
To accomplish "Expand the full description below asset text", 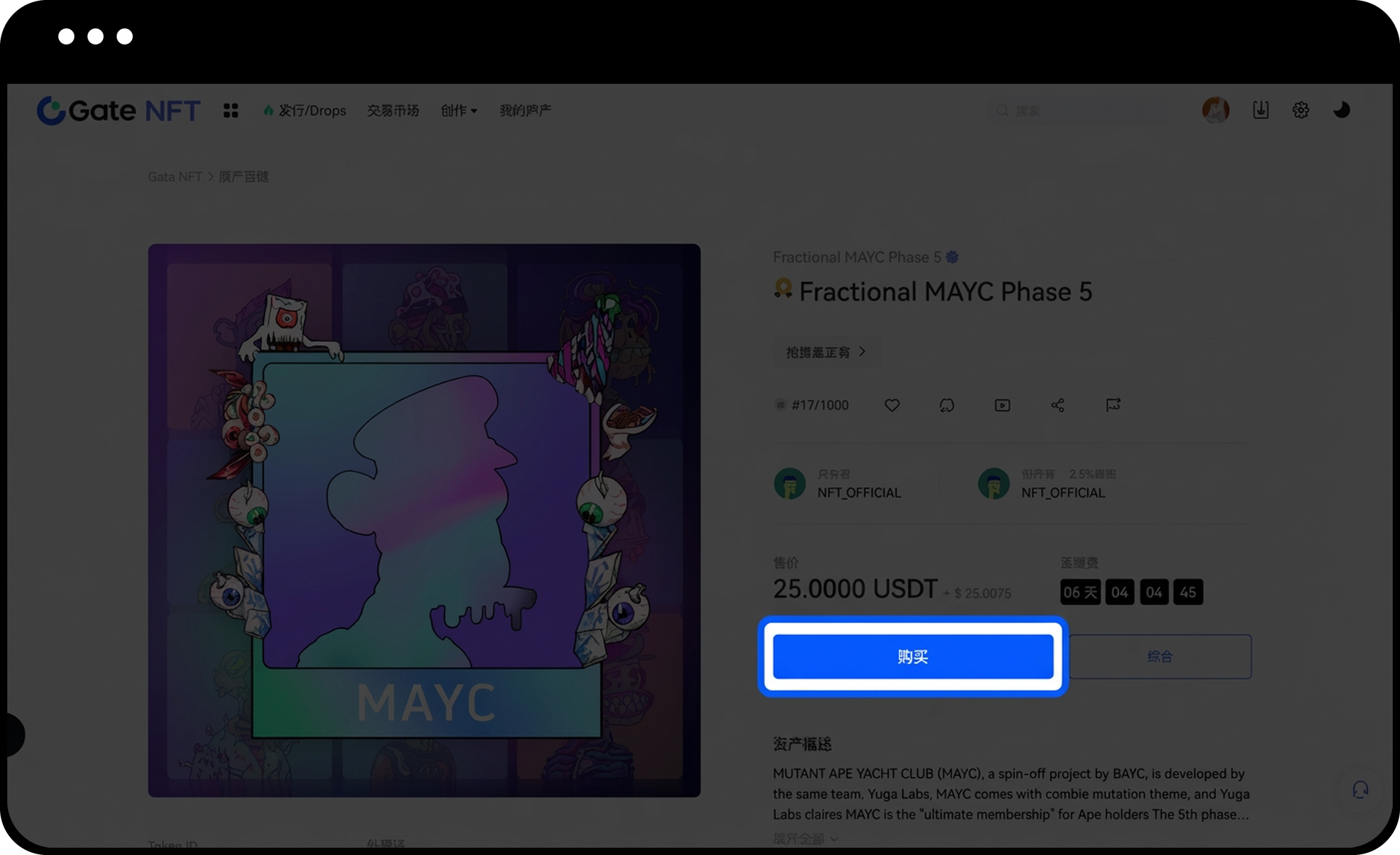I will coord(806,839).
